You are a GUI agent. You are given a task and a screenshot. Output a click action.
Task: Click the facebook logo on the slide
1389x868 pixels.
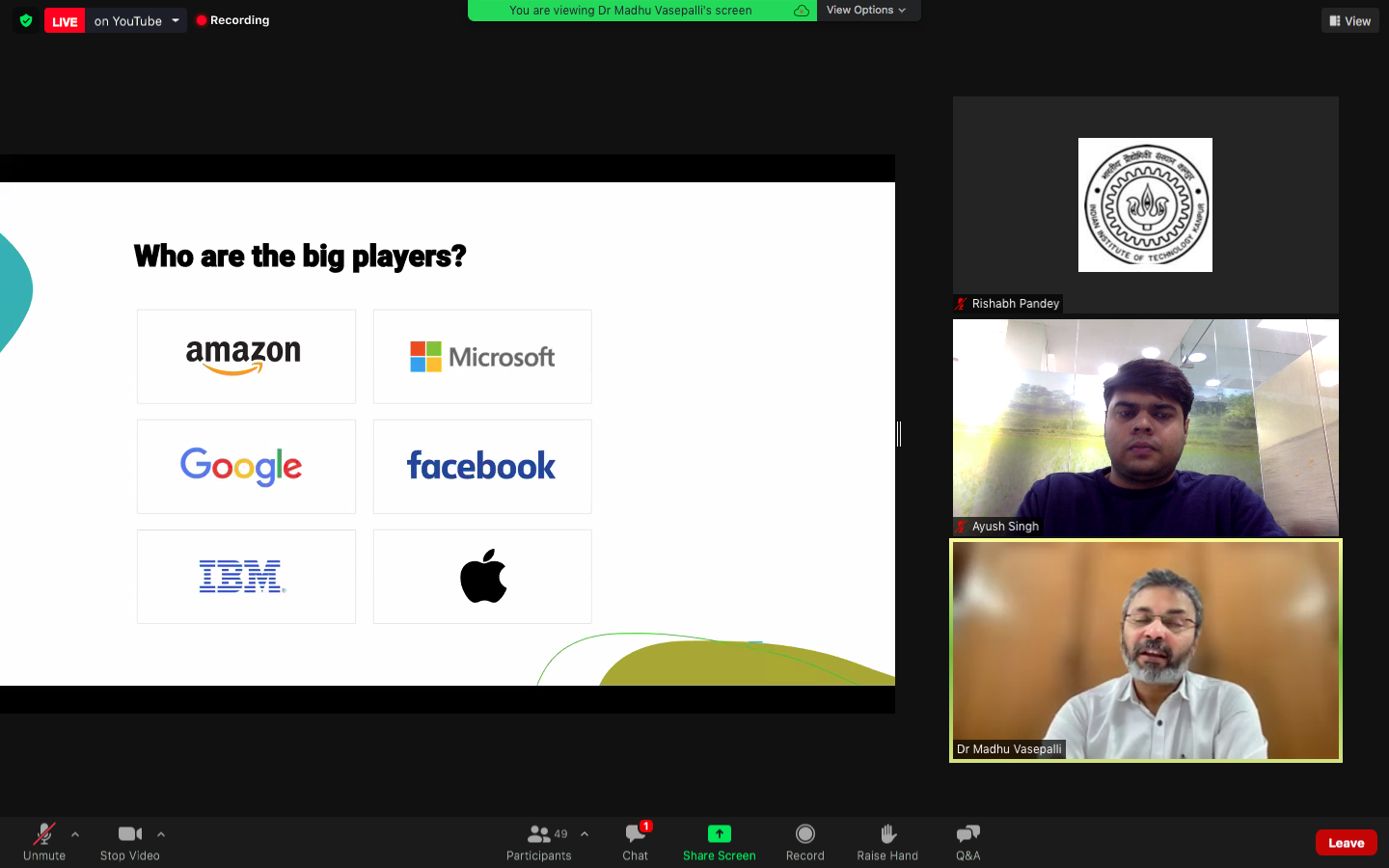click(481, 466)
